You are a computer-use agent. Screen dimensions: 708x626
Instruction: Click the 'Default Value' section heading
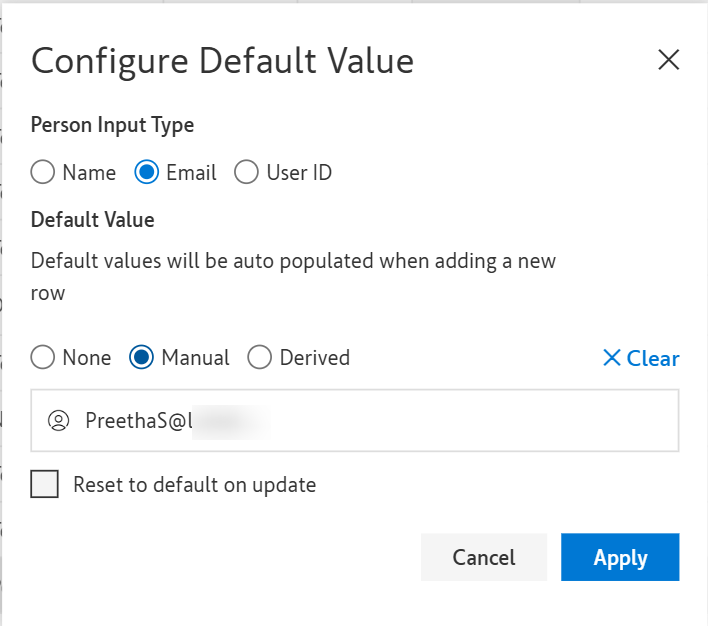click(92, 219)
